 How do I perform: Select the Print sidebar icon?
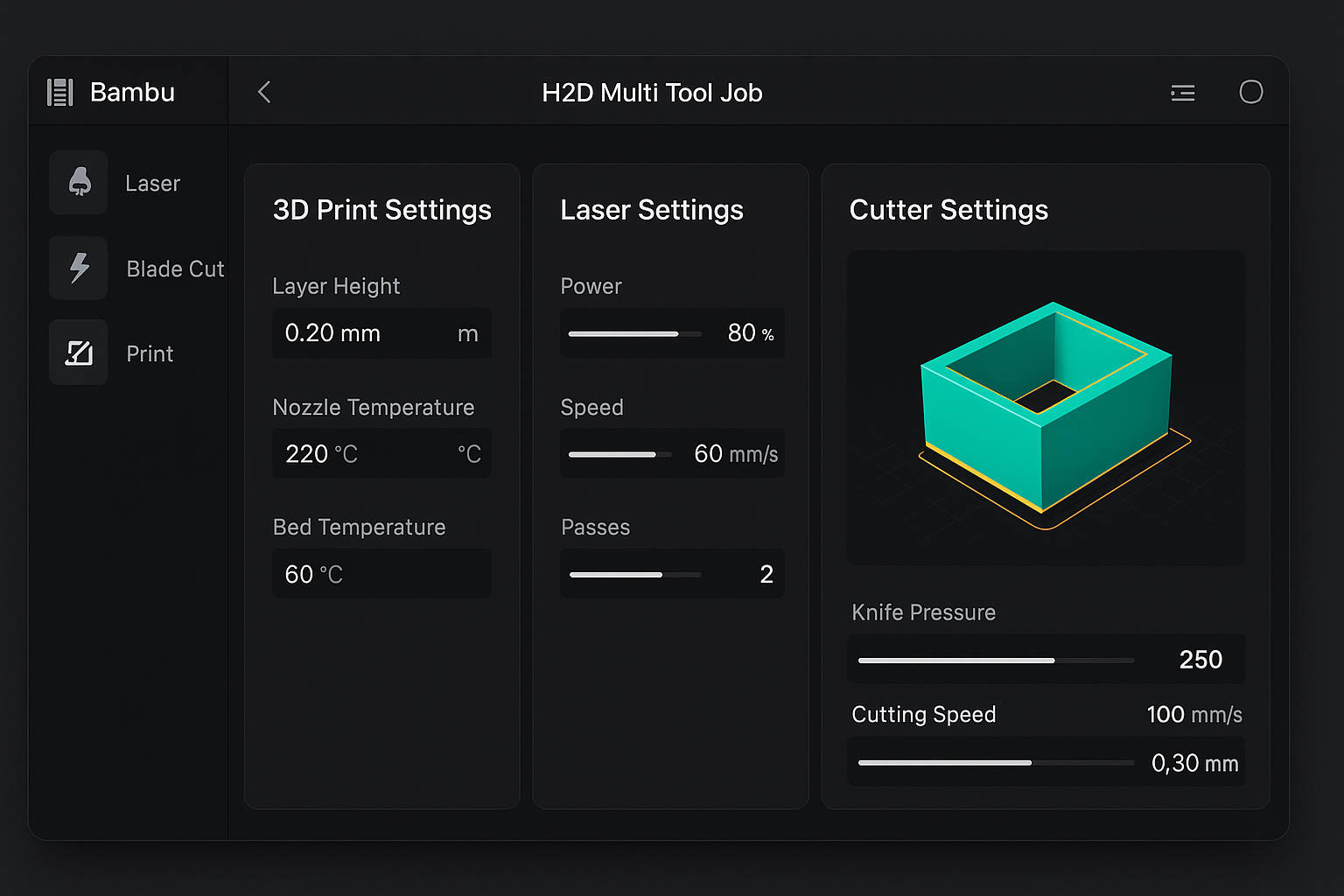click(79, 353)
